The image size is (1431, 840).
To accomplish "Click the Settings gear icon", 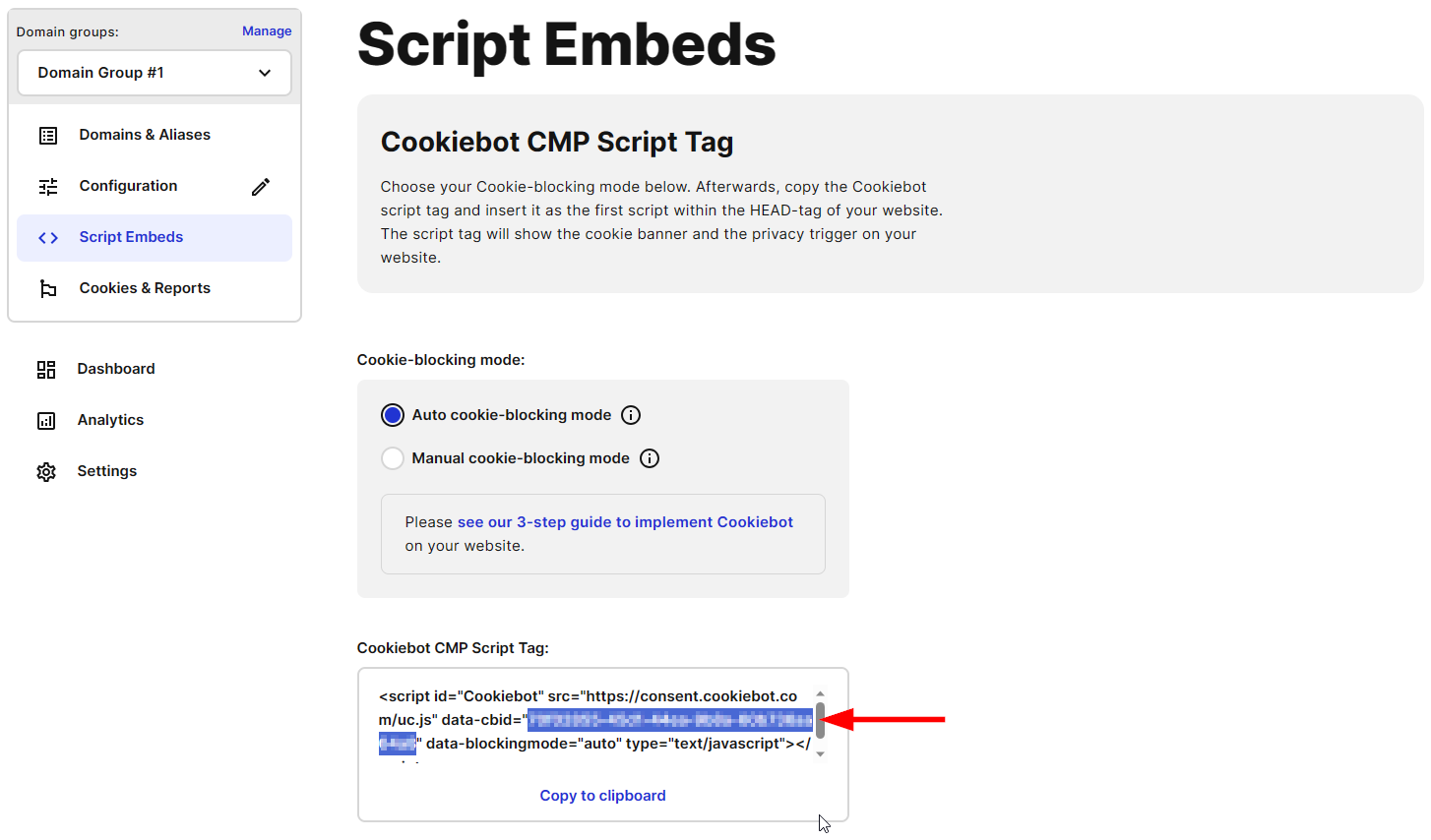I will 46,472.
